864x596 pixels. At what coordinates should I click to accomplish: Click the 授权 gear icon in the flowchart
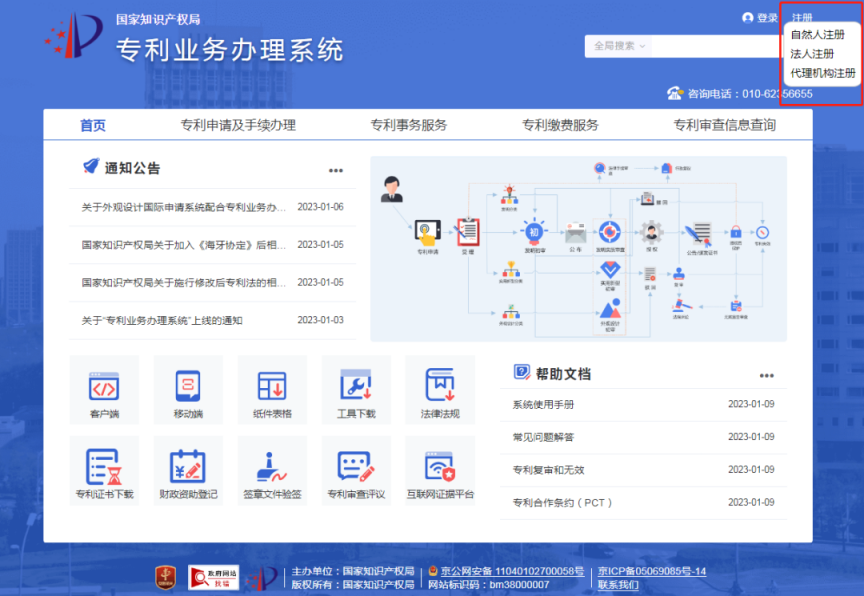[x=651, y=232]
